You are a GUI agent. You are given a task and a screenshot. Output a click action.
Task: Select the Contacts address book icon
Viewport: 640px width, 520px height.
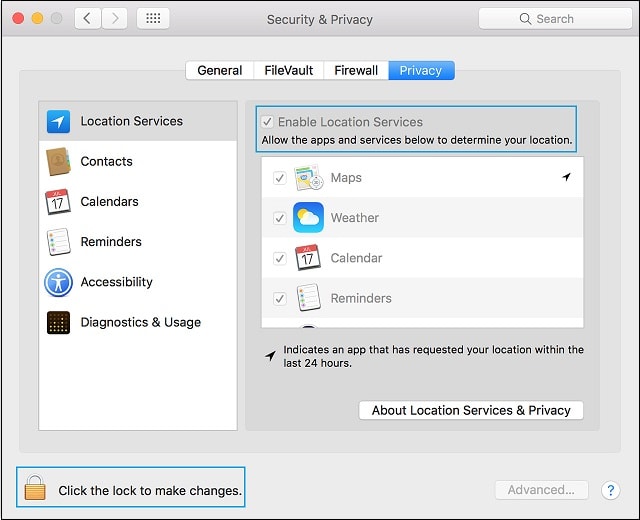58,161
